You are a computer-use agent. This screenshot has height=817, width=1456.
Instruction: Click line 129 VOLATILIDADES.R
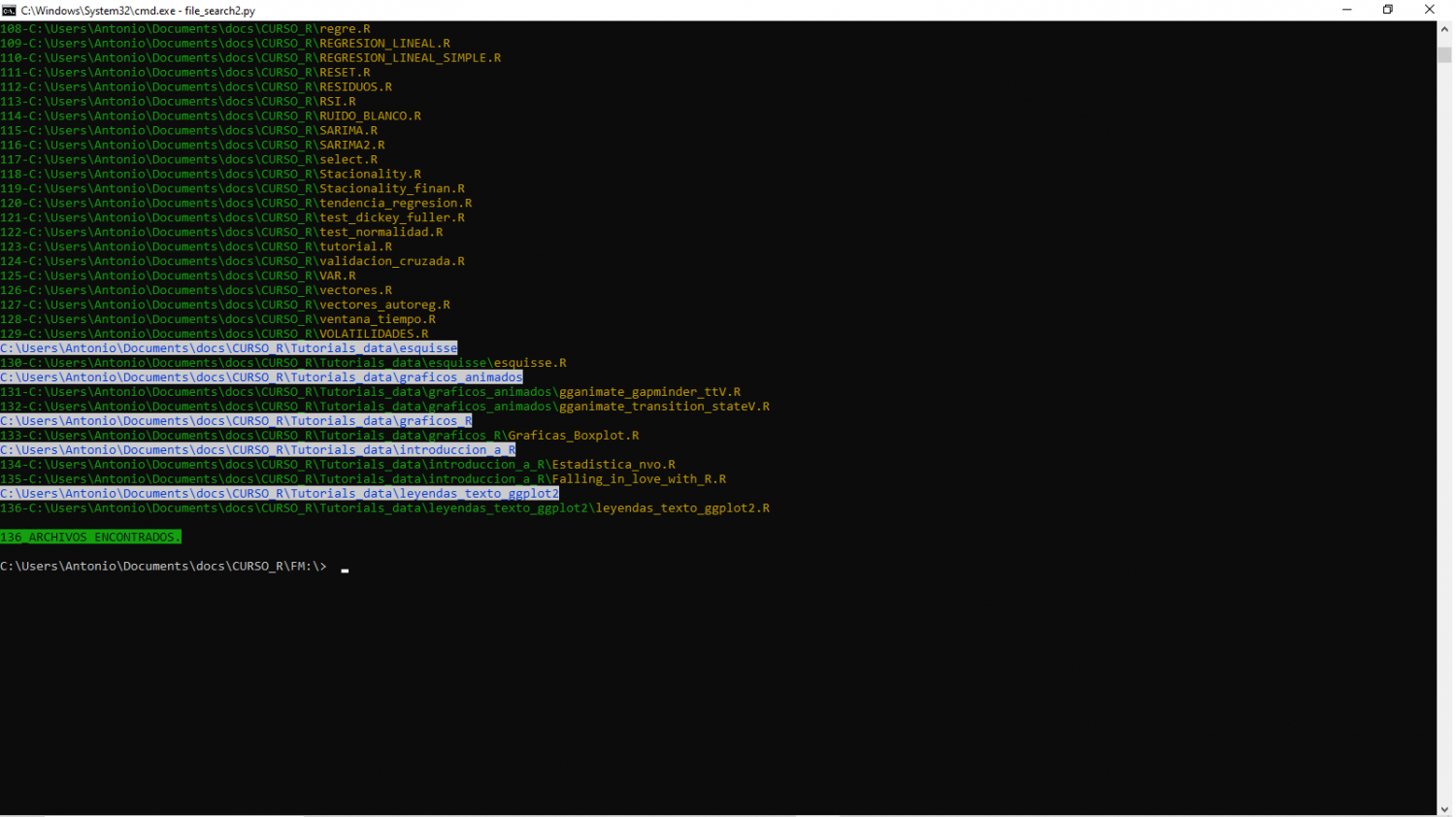pyautogui.click(x=215, y=335)
